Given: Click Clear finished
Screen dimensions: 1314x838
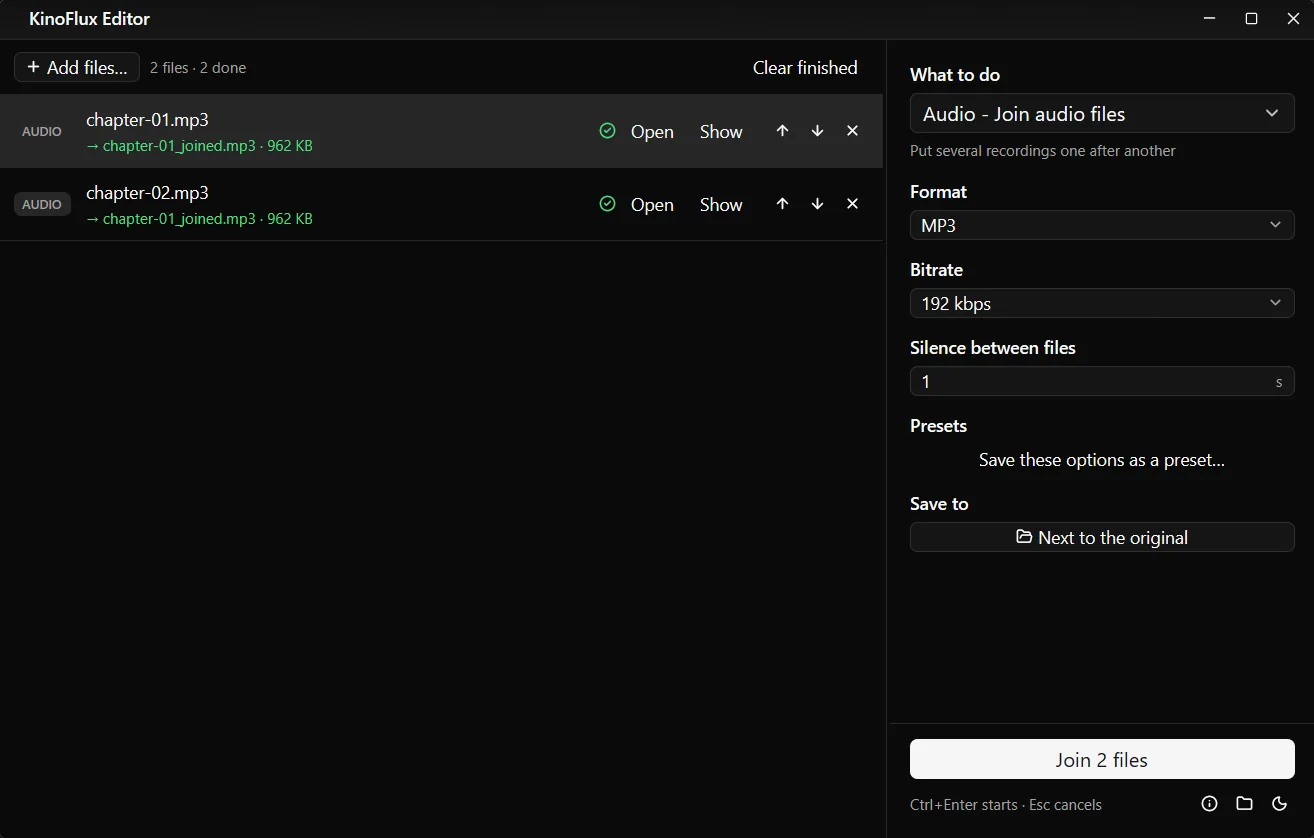Looking at the screenshot, I should click(805, 67).
